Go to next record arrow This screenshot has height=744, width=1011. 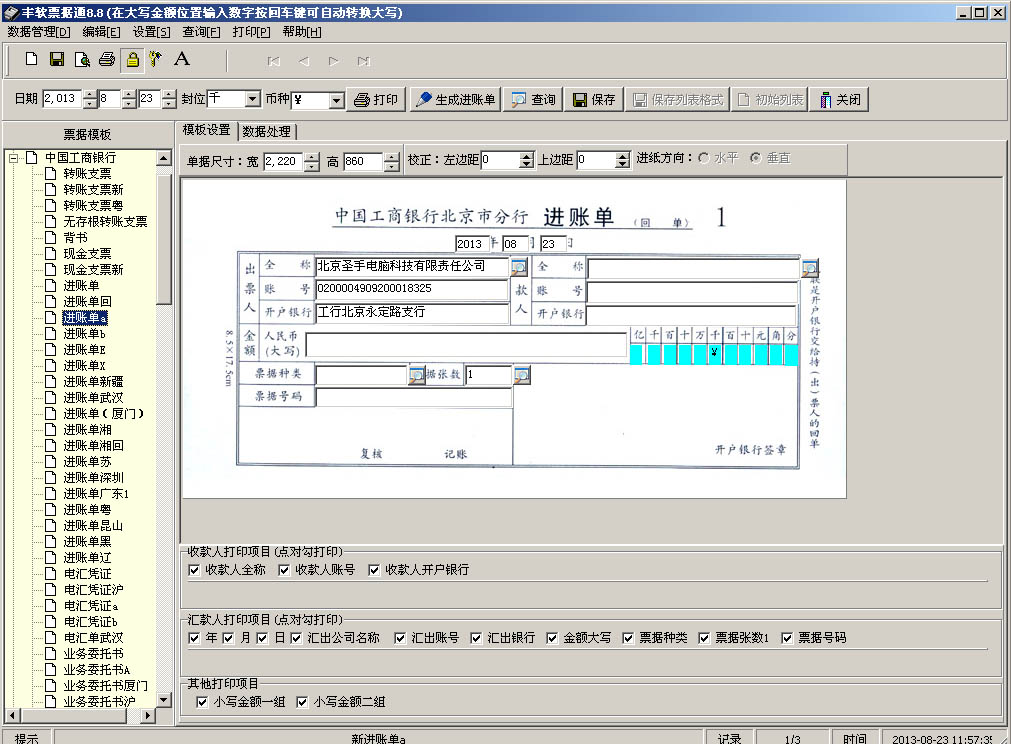(333, 61)
